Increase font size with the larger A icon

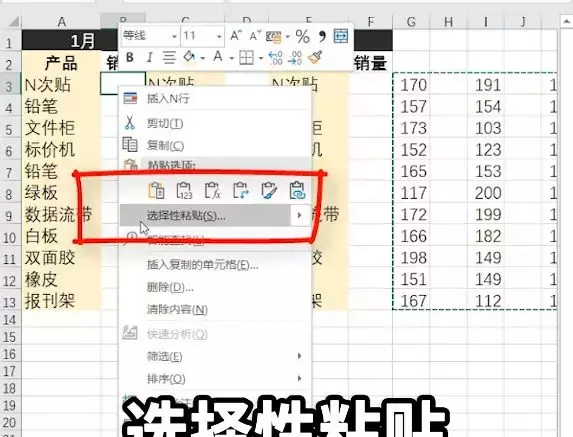click(x=236, y=36)
